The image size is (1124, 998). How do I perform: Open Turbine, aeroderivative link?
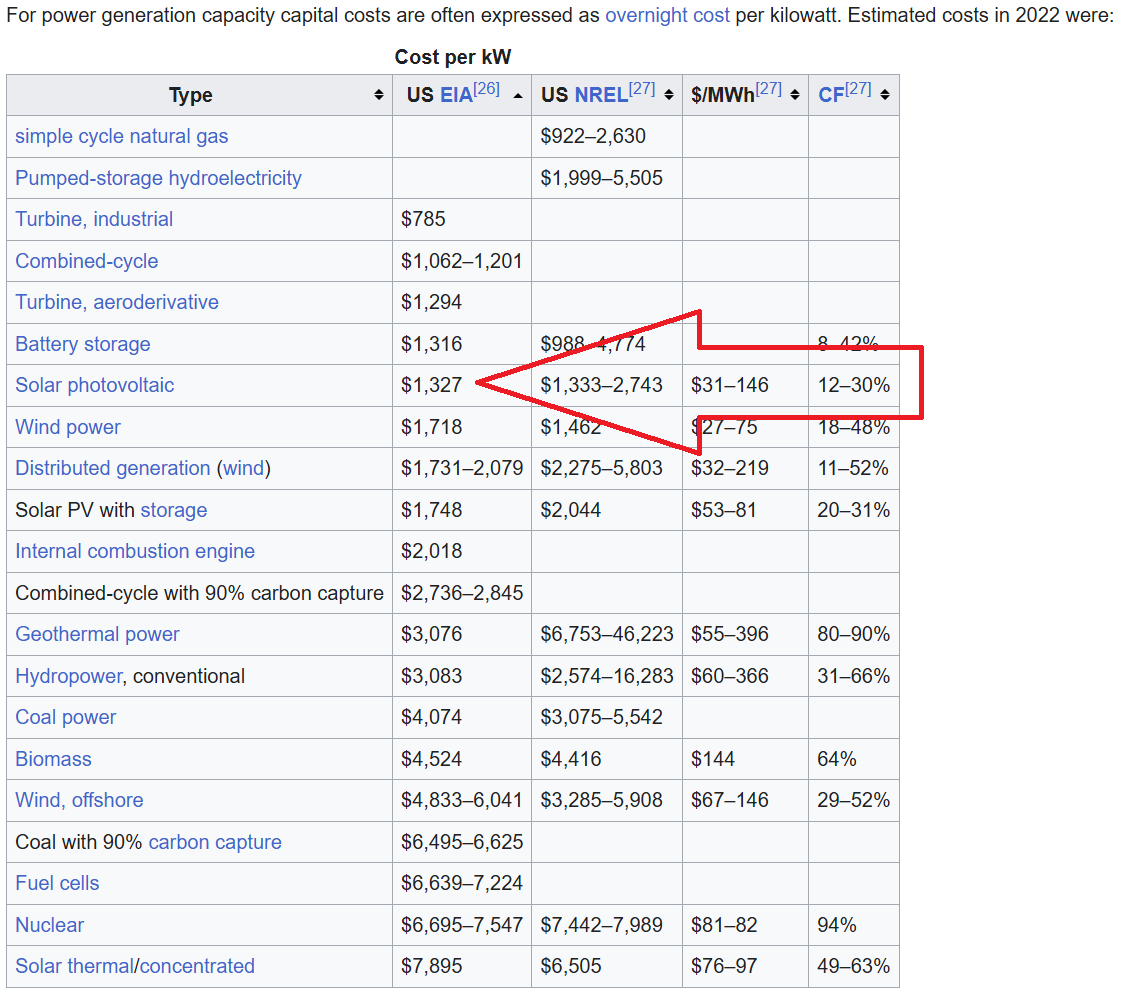[117, 302]
